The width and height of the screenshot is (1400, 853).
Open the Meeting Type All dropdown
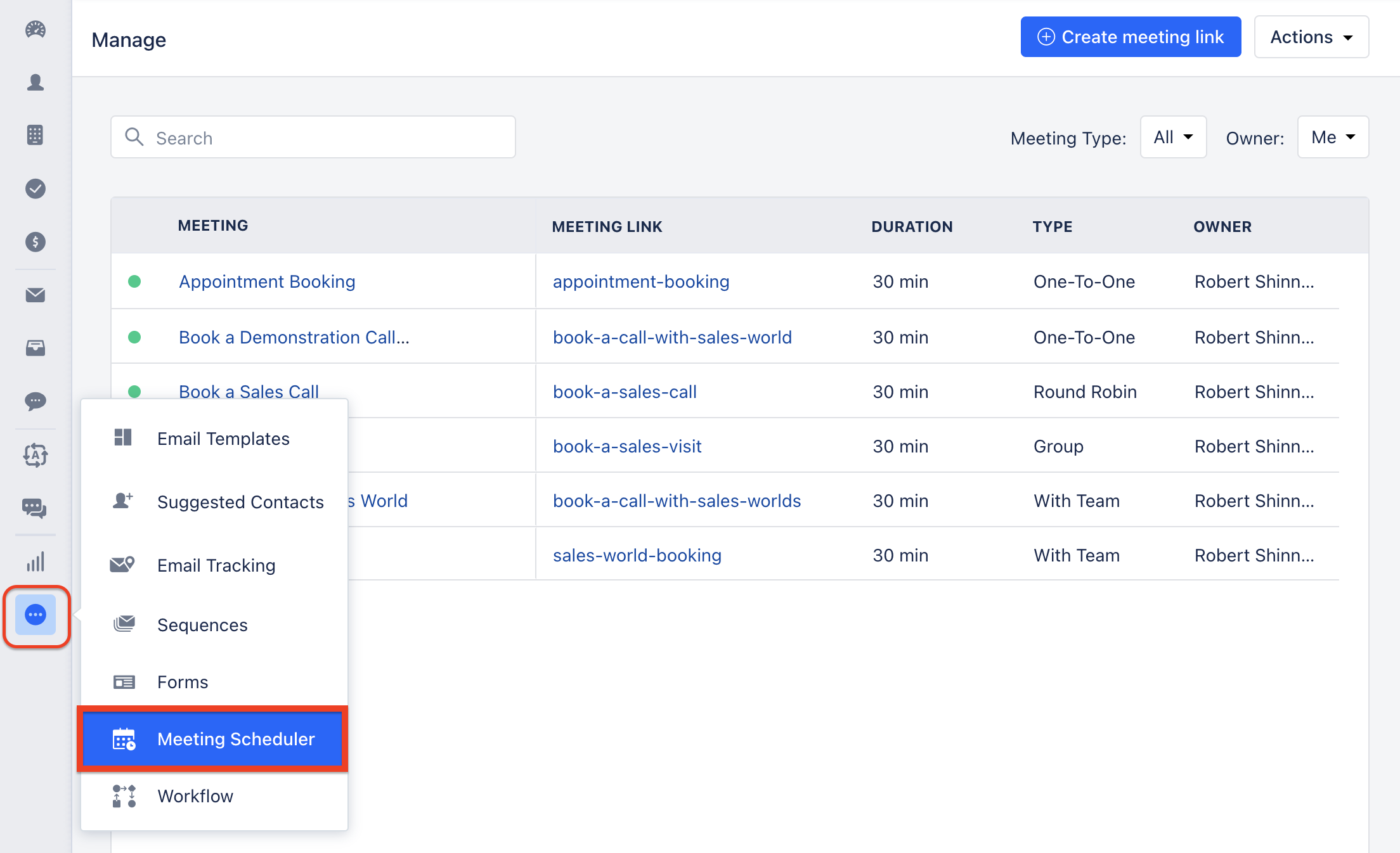coord(1173,137)
